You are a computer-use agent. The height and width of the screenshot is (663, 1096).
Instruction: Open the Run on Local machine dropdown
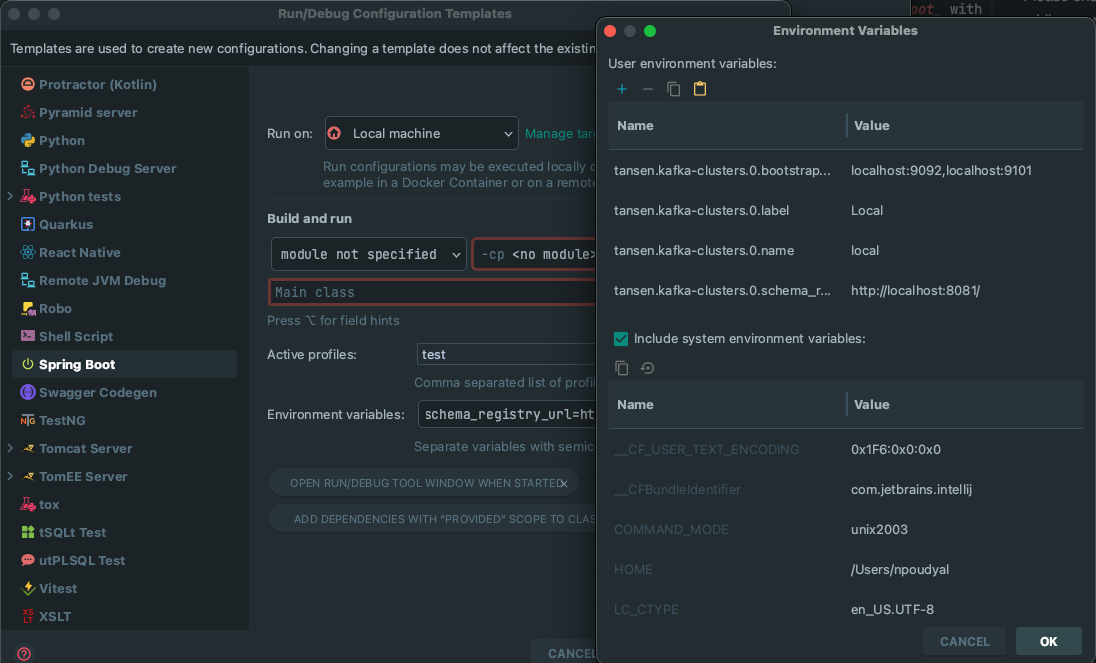421,133
